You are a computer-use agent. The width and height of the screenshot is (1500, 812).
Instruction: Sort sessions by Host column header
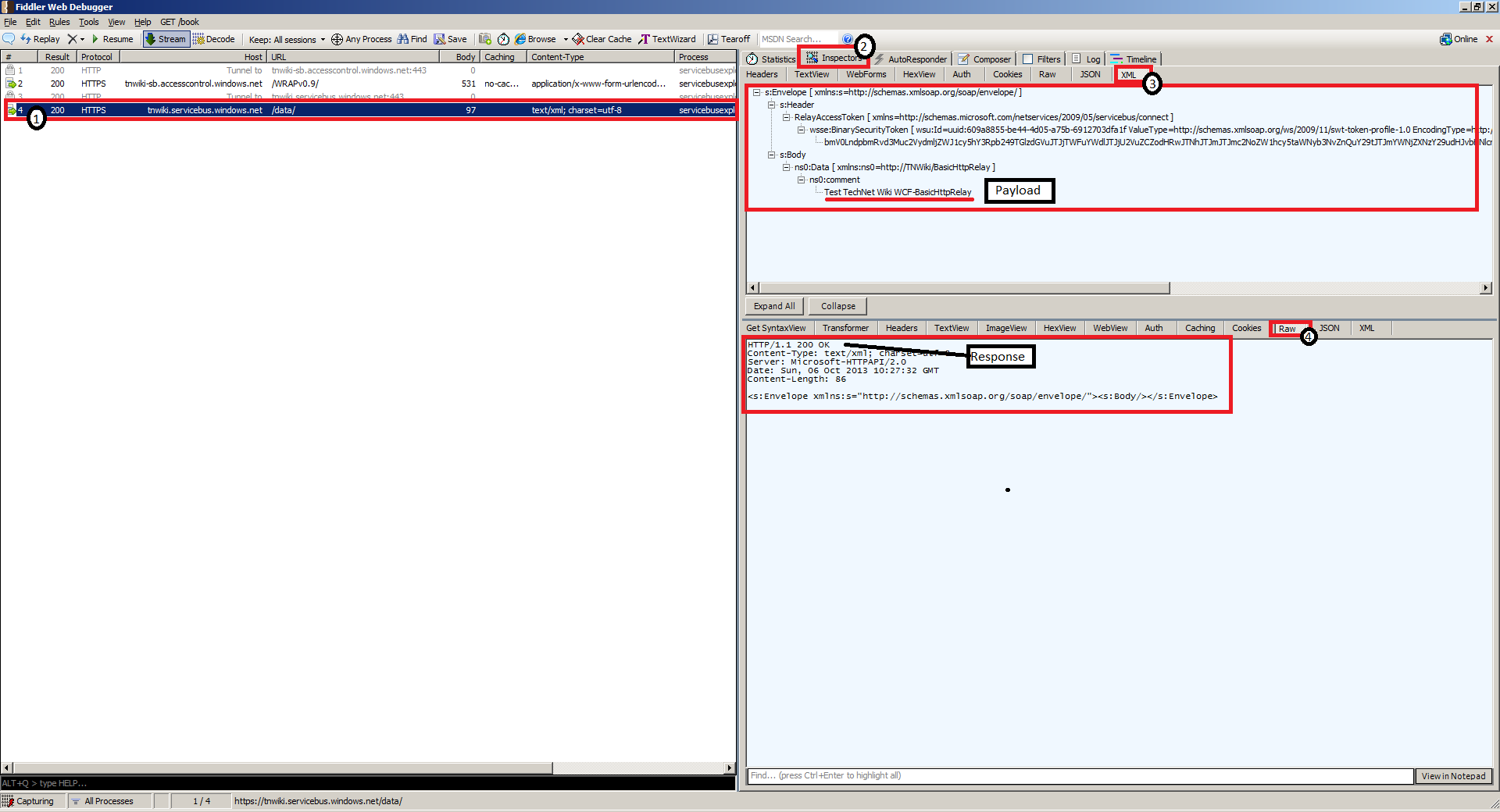click(x=194, y=57)
